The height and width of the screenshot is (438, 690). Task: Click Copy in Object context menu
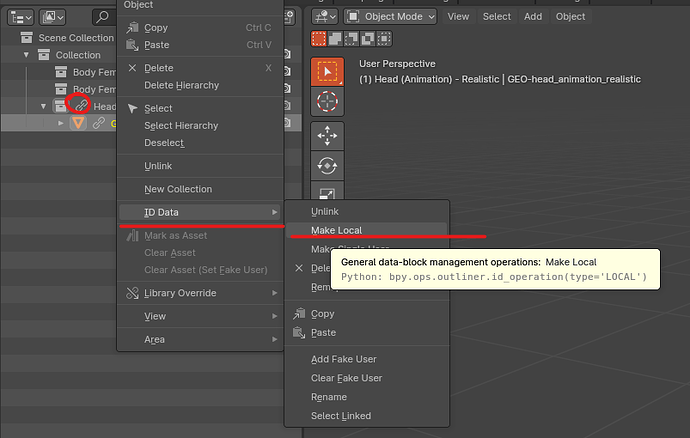click(x=200, y=28)
